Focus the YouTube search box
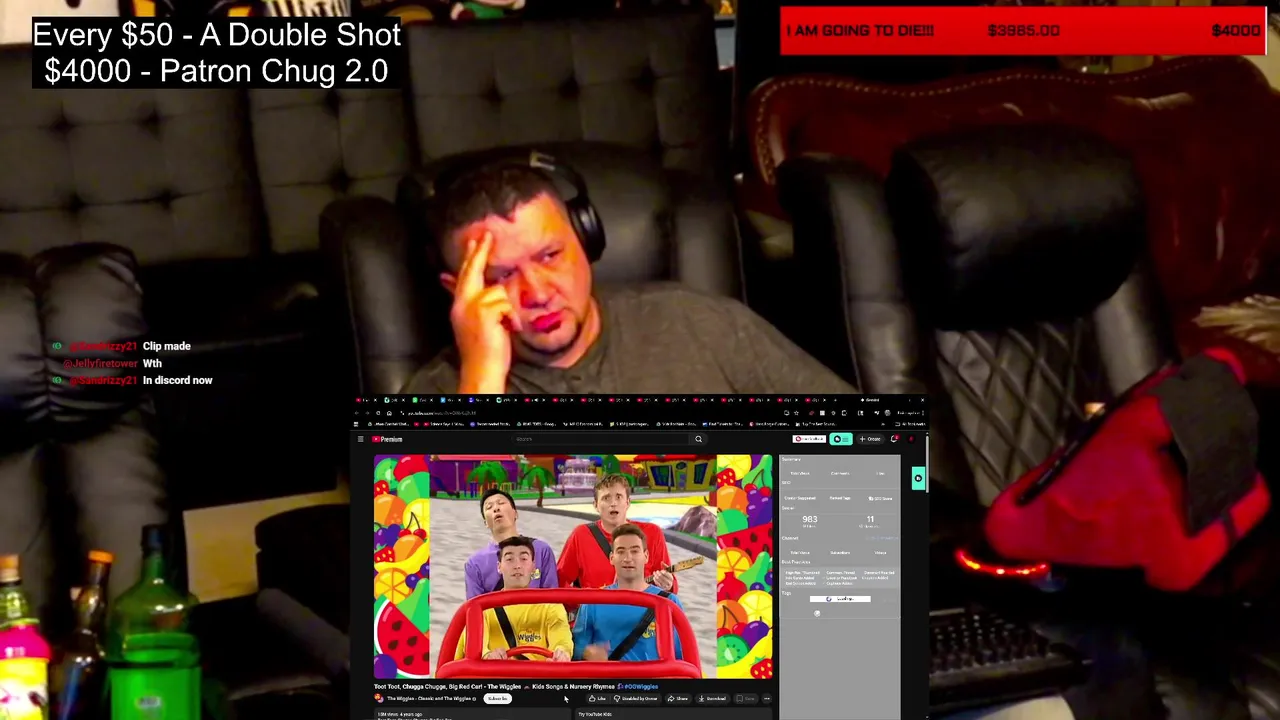The width and height of the screenshot is (1280, 720). (x=600, y=439)
